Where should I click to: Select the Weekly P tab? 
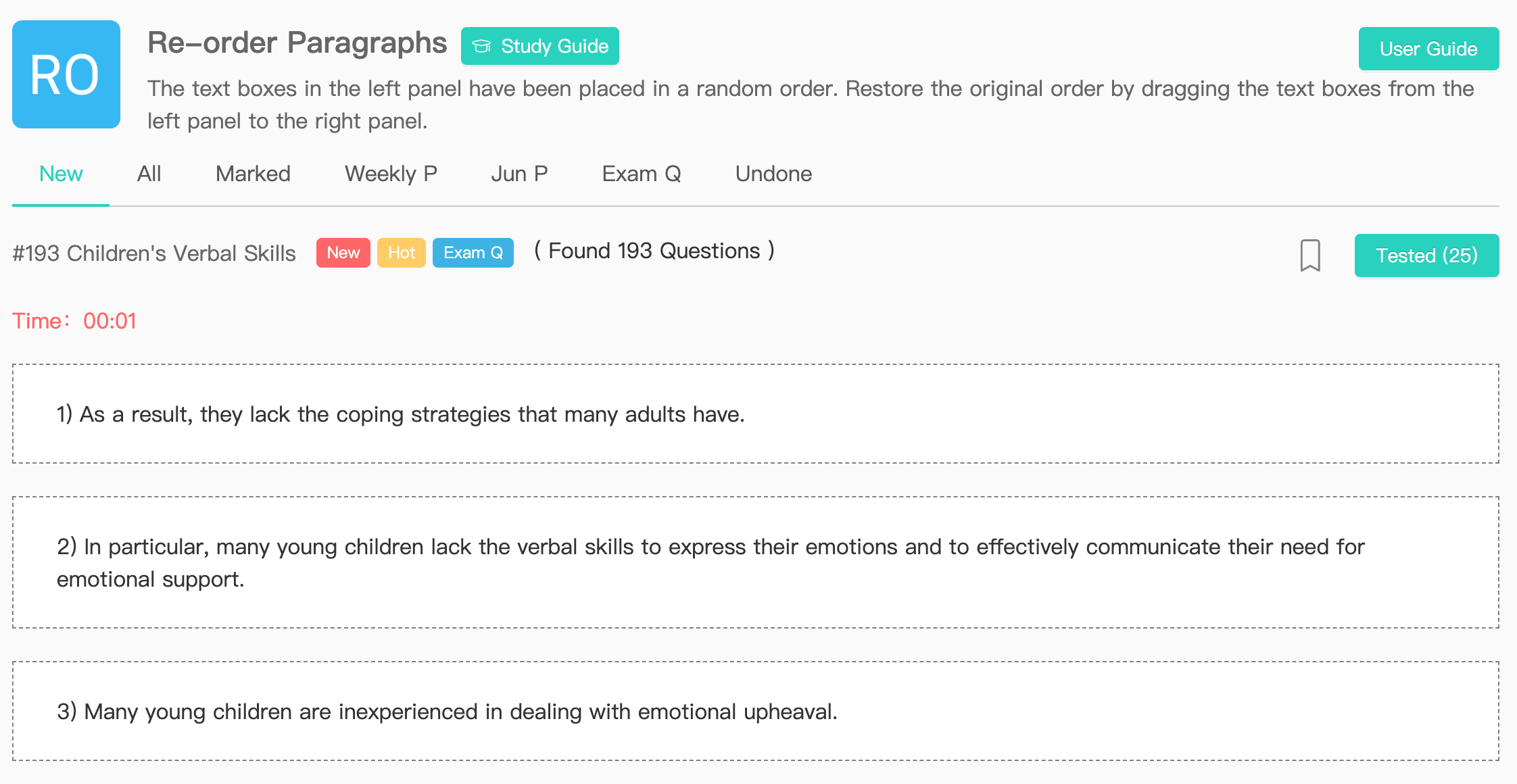pyautogui.click(x=391, y=174)
